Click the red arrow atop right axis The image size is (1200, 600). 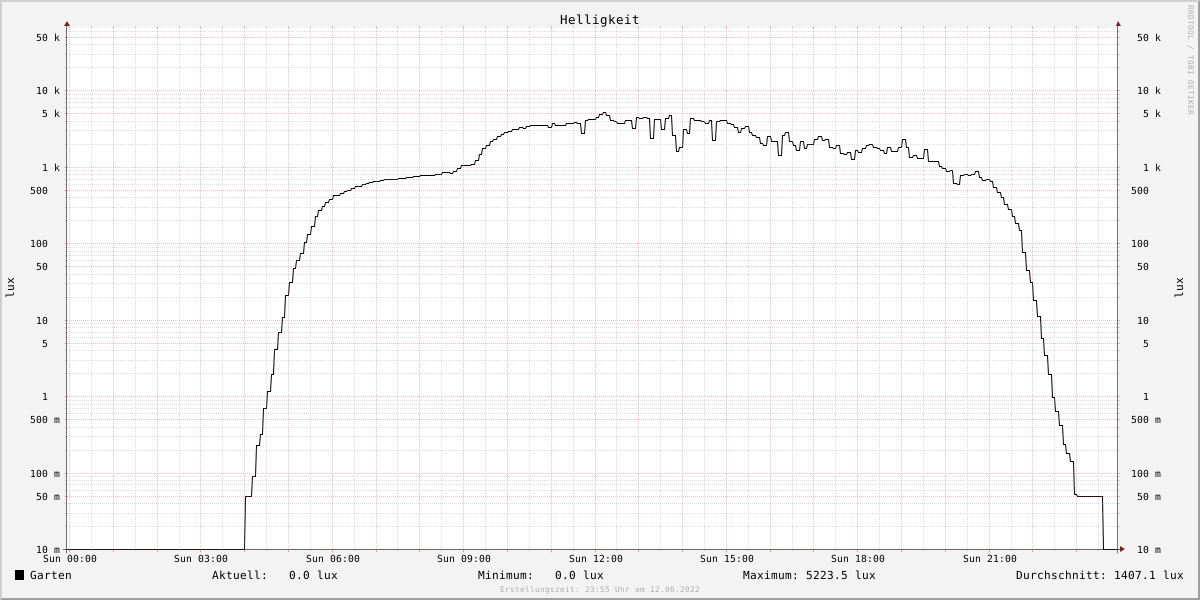(1118, 23)
